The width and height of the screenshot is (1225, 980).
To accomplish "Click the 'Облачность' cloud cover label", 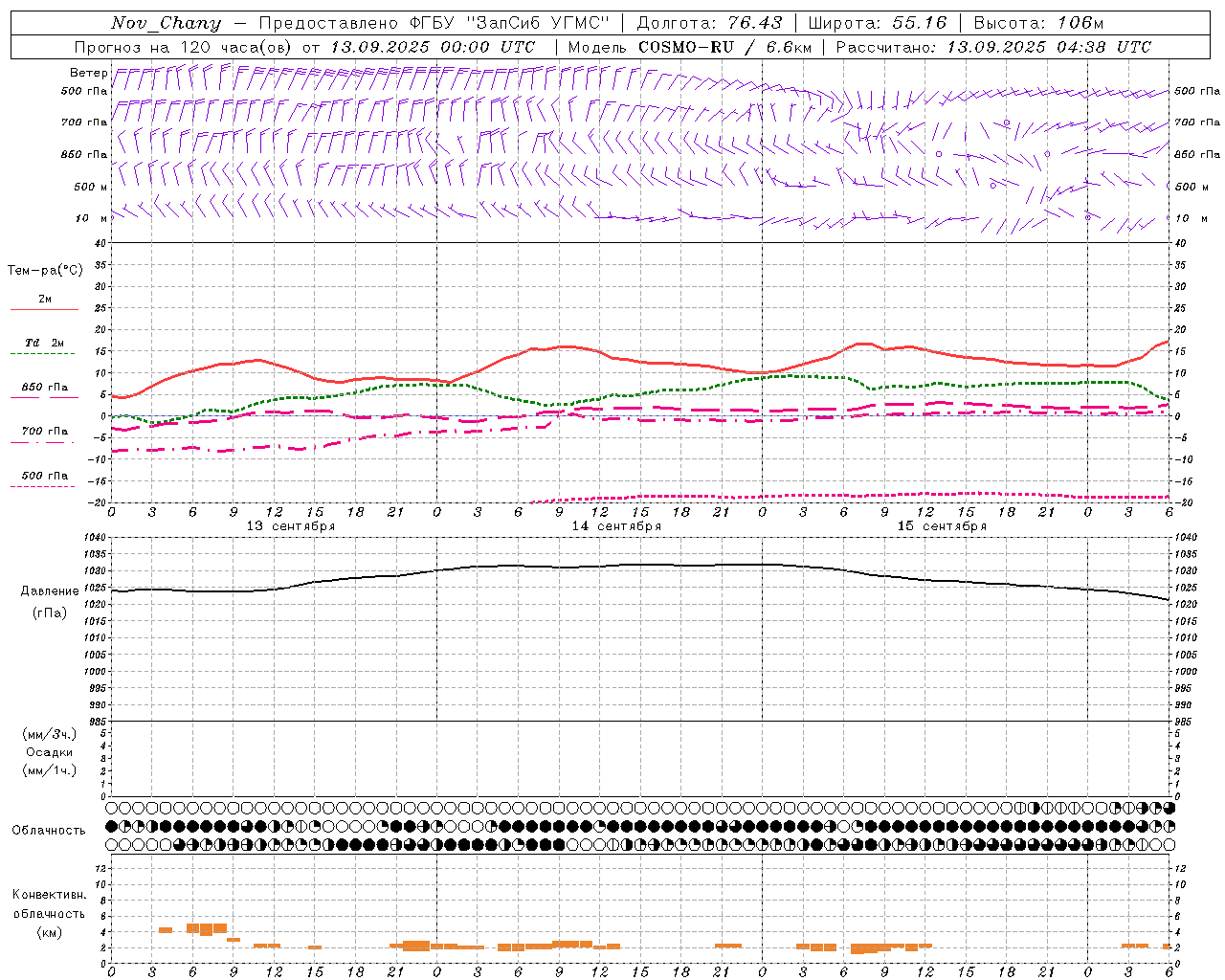I will [49, 831].
